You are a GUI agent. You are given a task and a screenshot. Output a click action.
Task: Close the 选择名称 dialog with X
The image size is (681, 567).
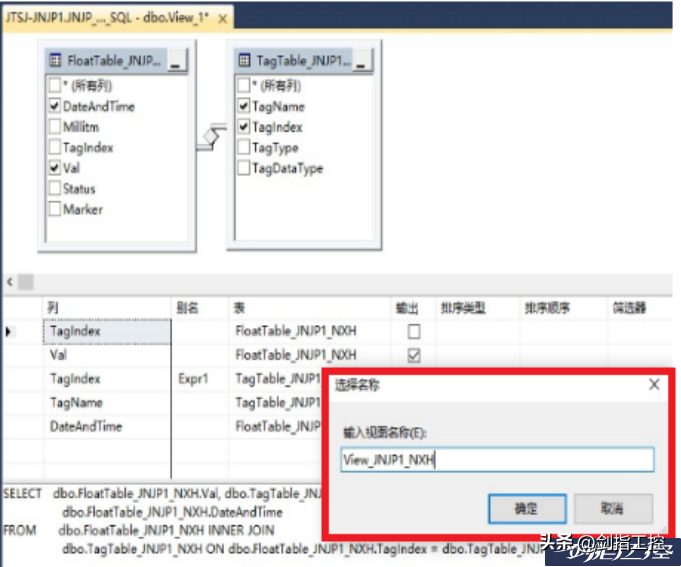coord(654,384)
